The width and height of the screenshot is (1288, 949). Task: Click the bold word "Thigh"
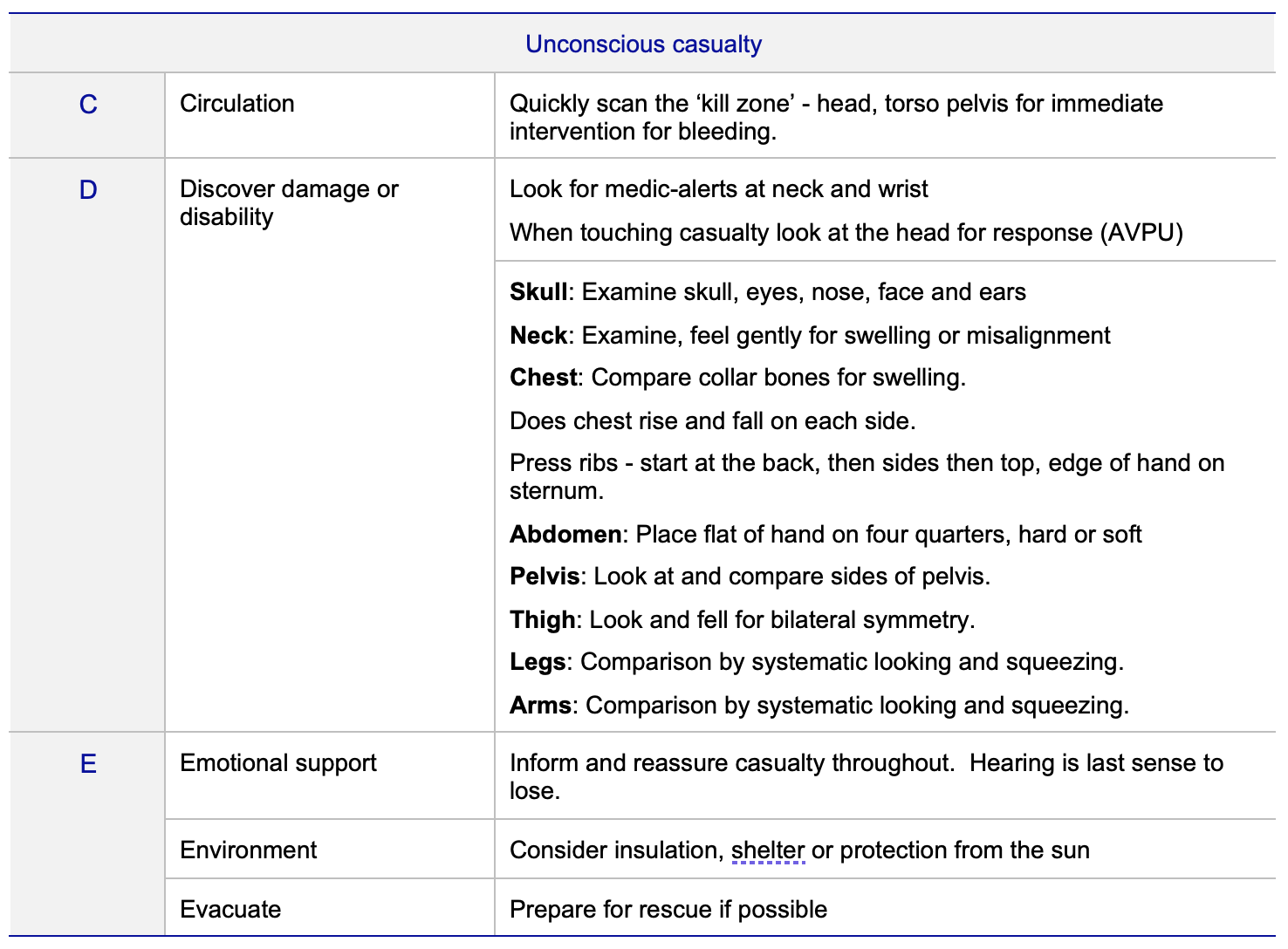click(x=542, y=620)
